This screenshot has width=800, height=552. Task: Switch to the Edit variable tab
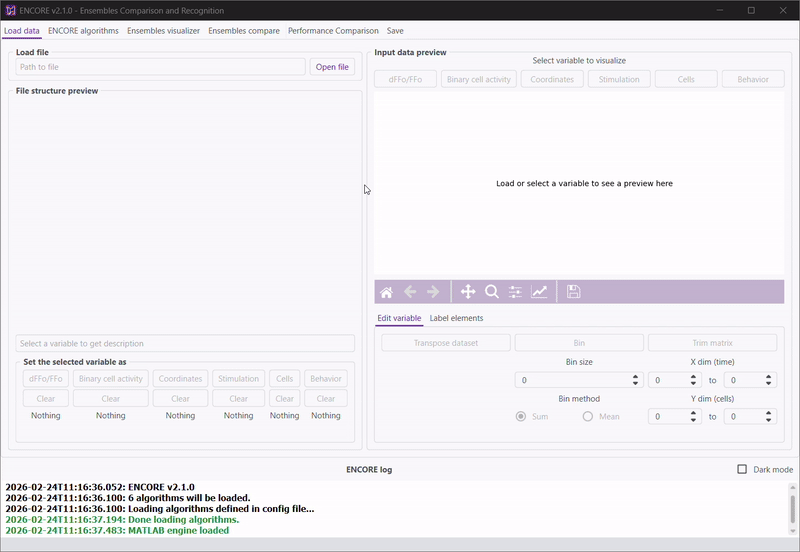click(x=399, y=318)
